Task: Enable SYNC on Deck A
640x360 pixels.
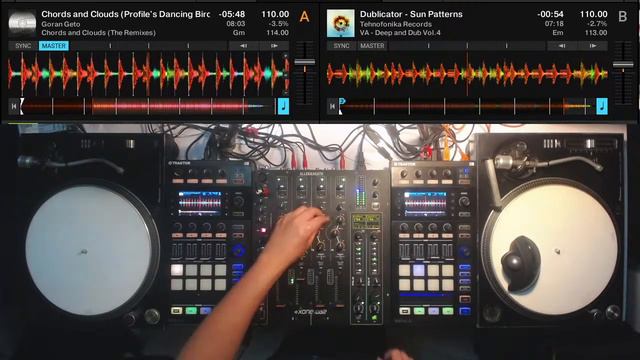Action: 23,46
